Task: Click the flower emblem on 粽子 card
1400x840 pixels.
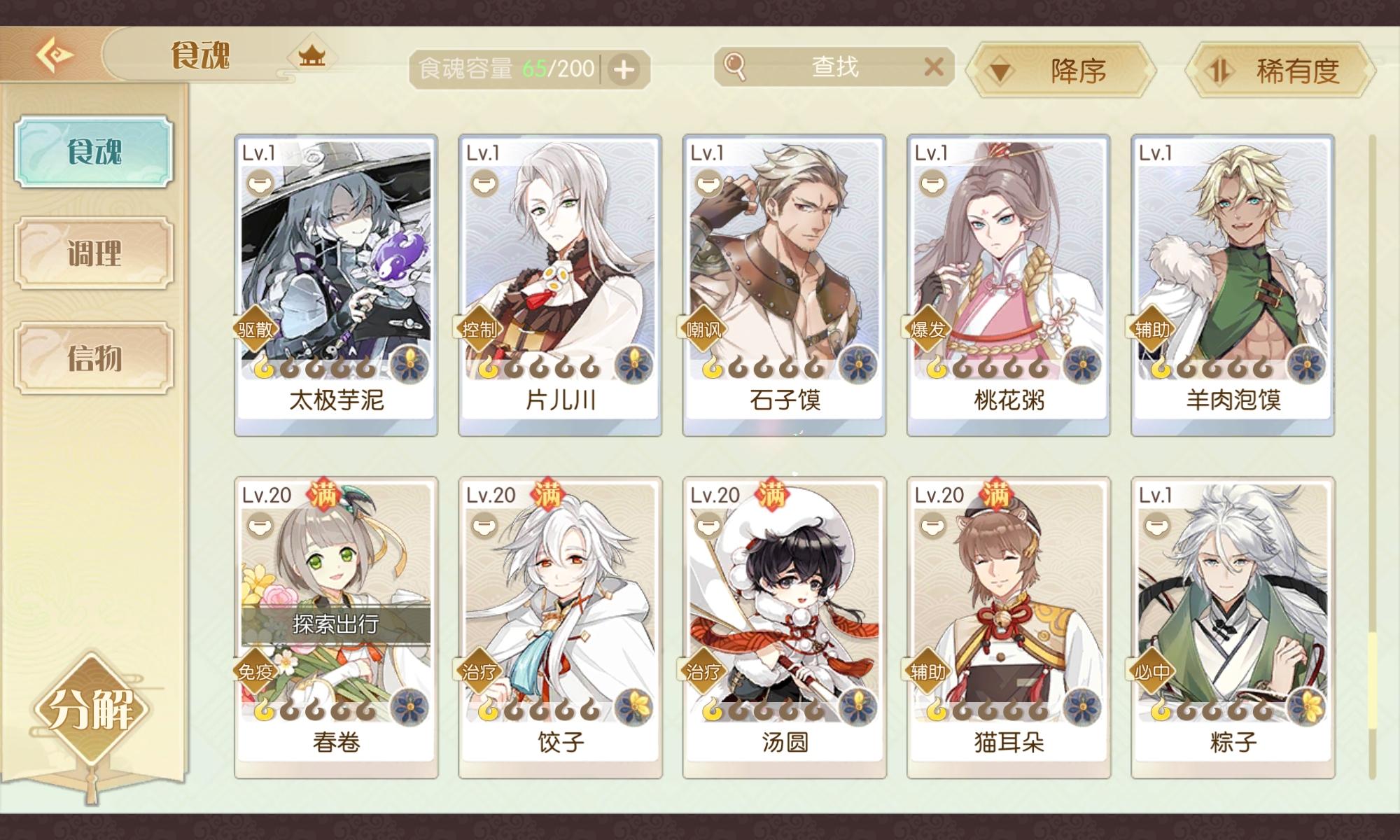Action: pos(1306,706)
